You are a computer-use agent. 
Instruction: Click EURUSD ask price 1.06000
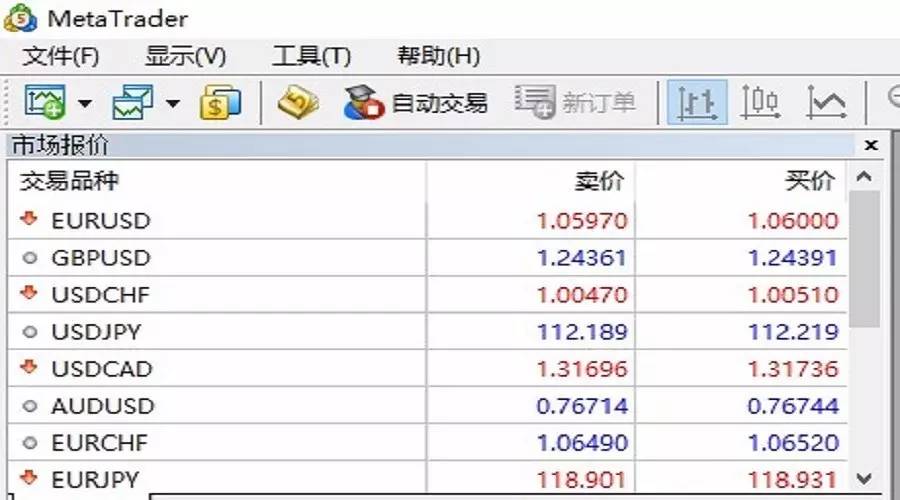click(x=793, y=221)
